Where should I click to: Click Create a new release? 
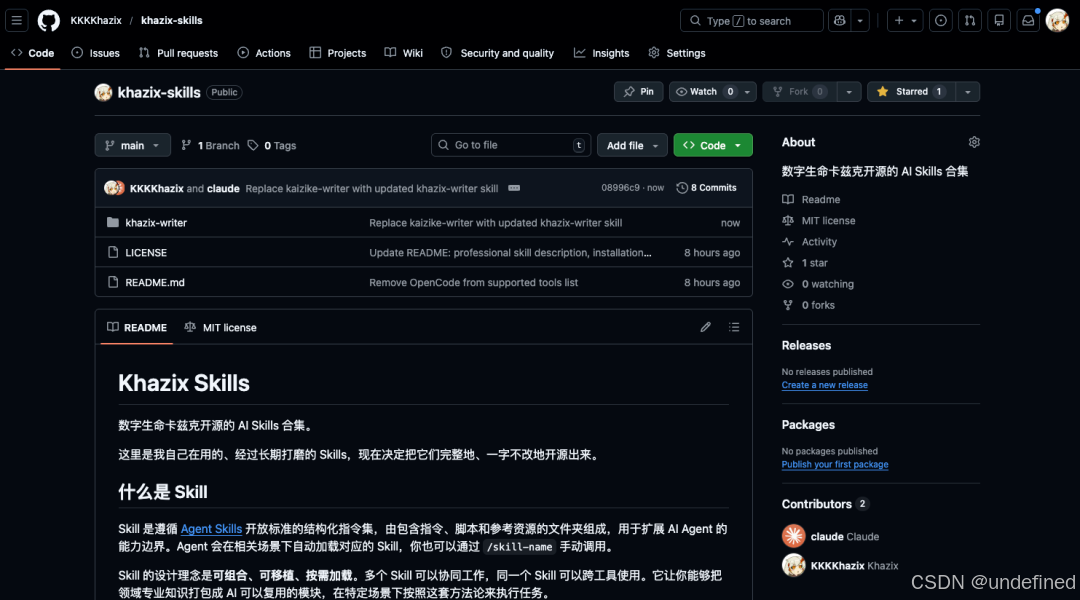click(824, 385)
